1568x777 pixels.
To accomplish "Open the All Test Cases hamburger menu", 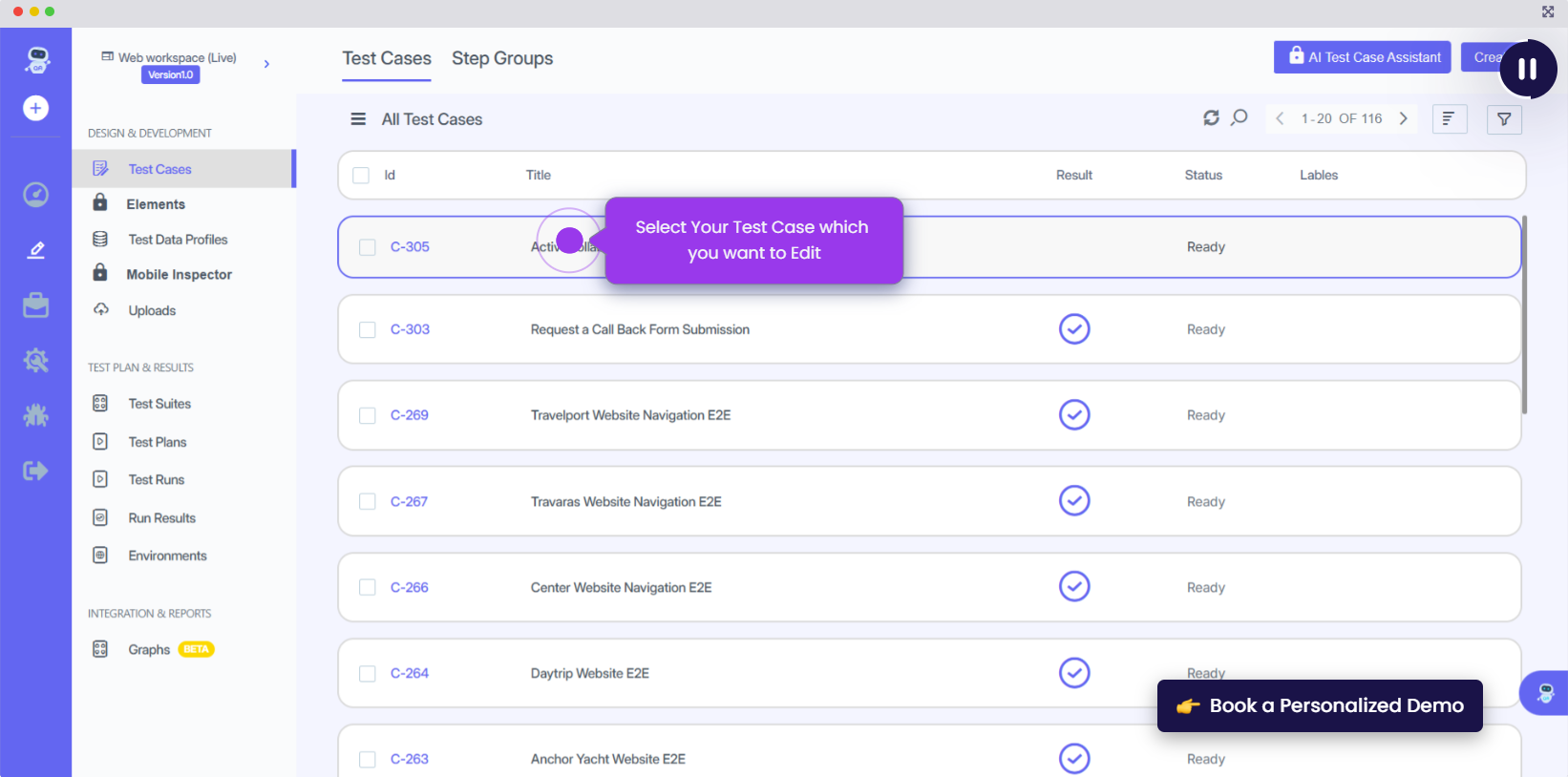I will (358, 119).
